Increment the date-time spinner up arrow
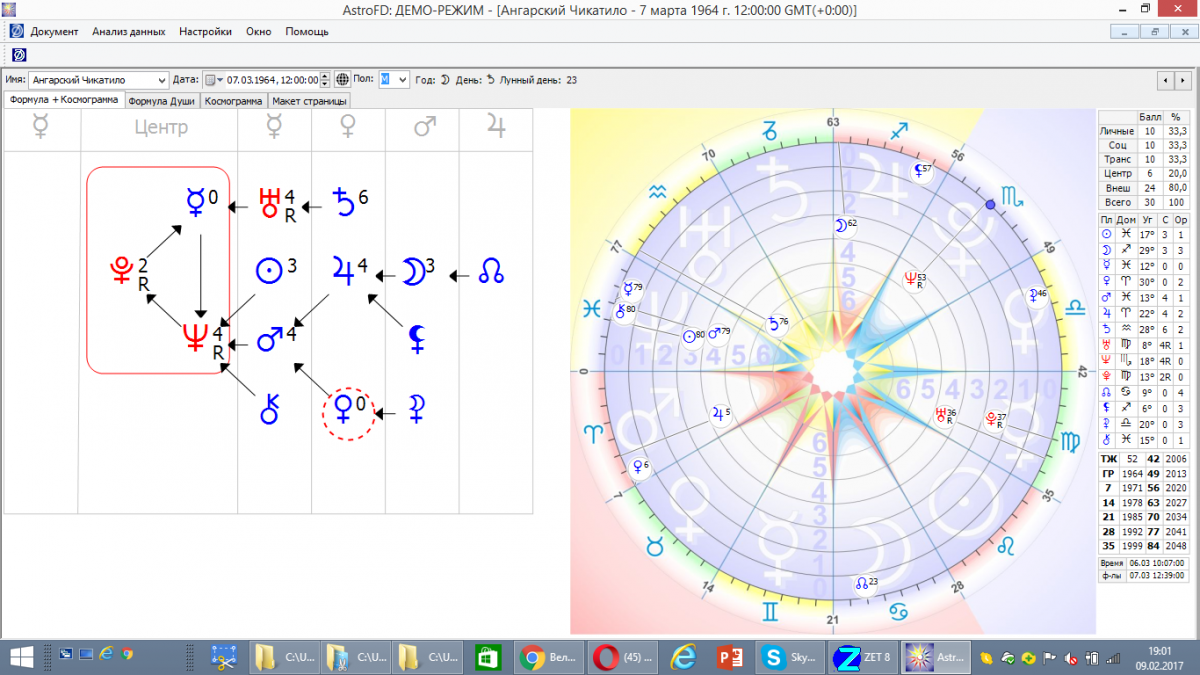This screenshot has height=675, width=1200. tap(325, 76)
